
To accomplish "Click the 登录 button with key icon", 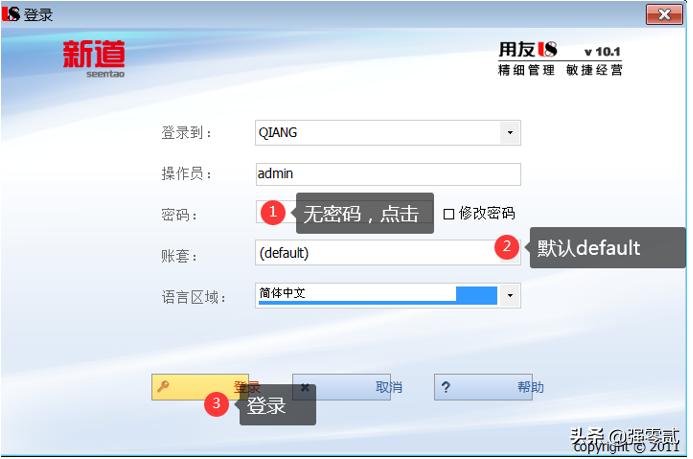I will coord(200,387).
